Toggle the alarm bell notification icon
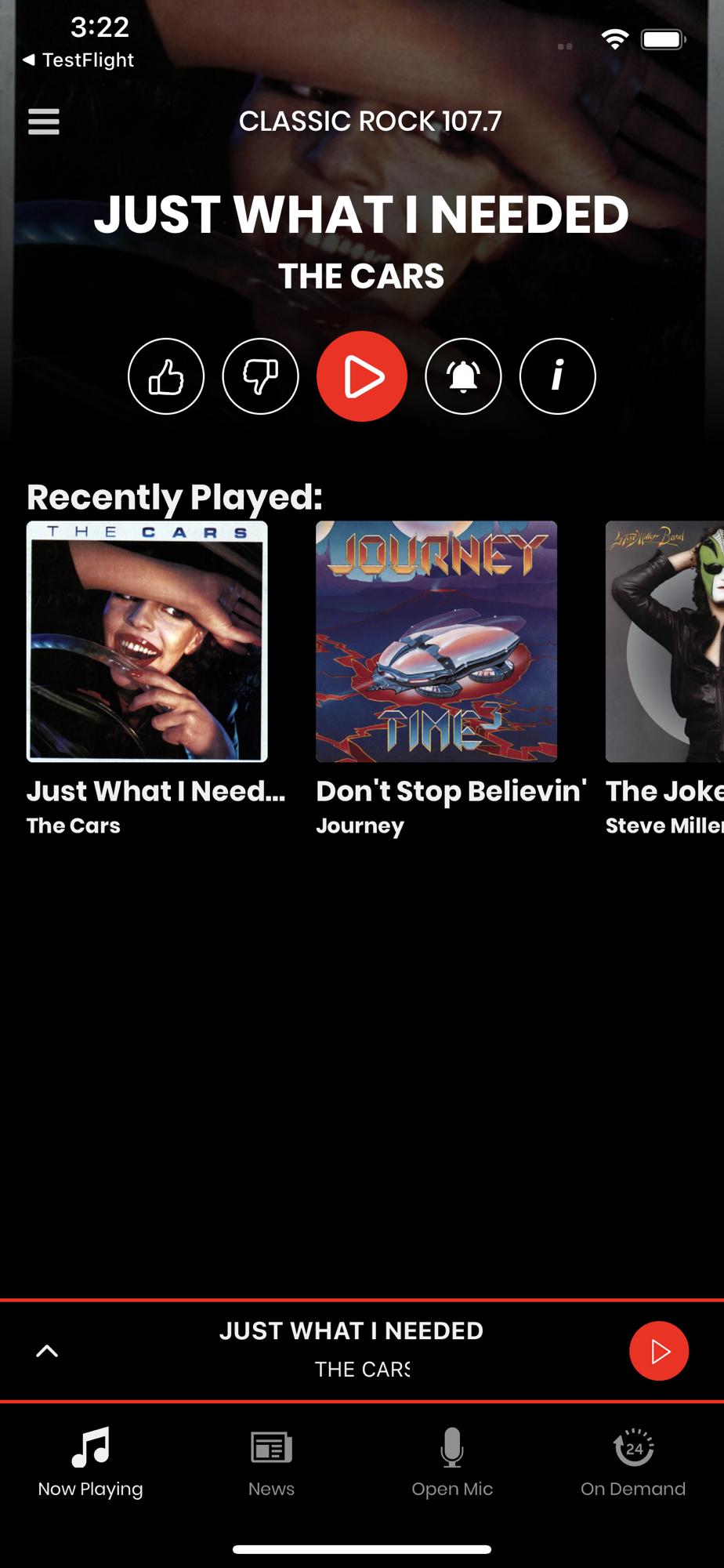Viewport: 724px width, 1568px height. 463,376
